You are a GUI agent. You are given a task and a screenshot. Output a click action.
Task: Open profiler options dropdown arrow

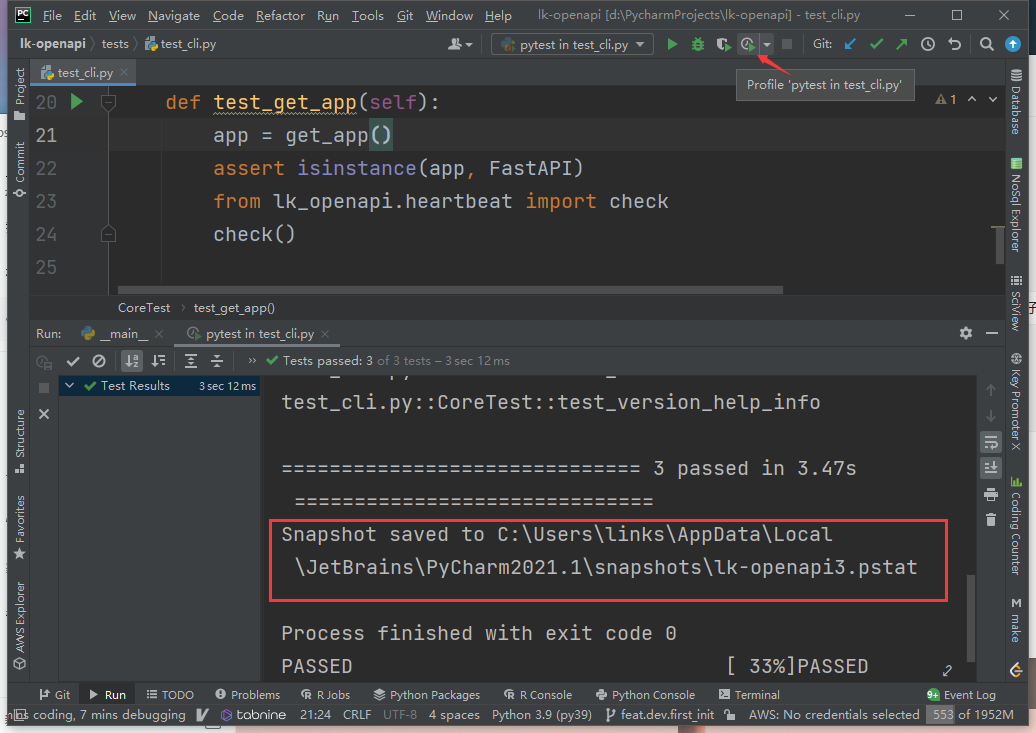coord(766,44)
